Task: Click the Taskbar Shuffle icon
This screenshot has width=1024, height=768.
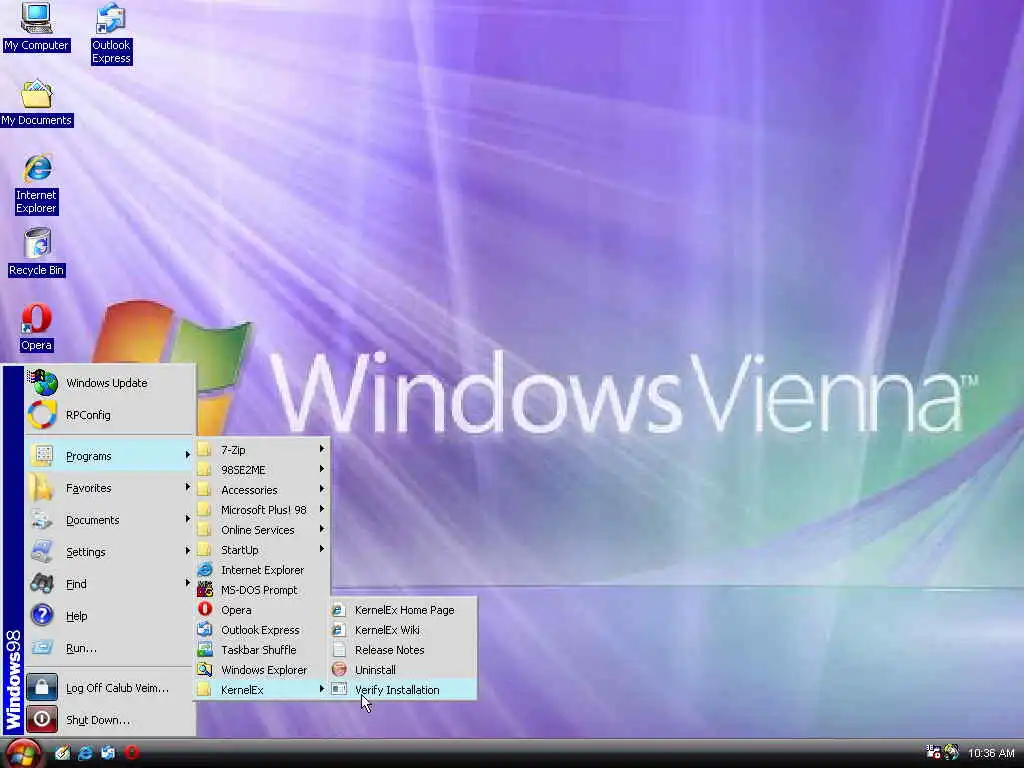Action: [205, 650]
